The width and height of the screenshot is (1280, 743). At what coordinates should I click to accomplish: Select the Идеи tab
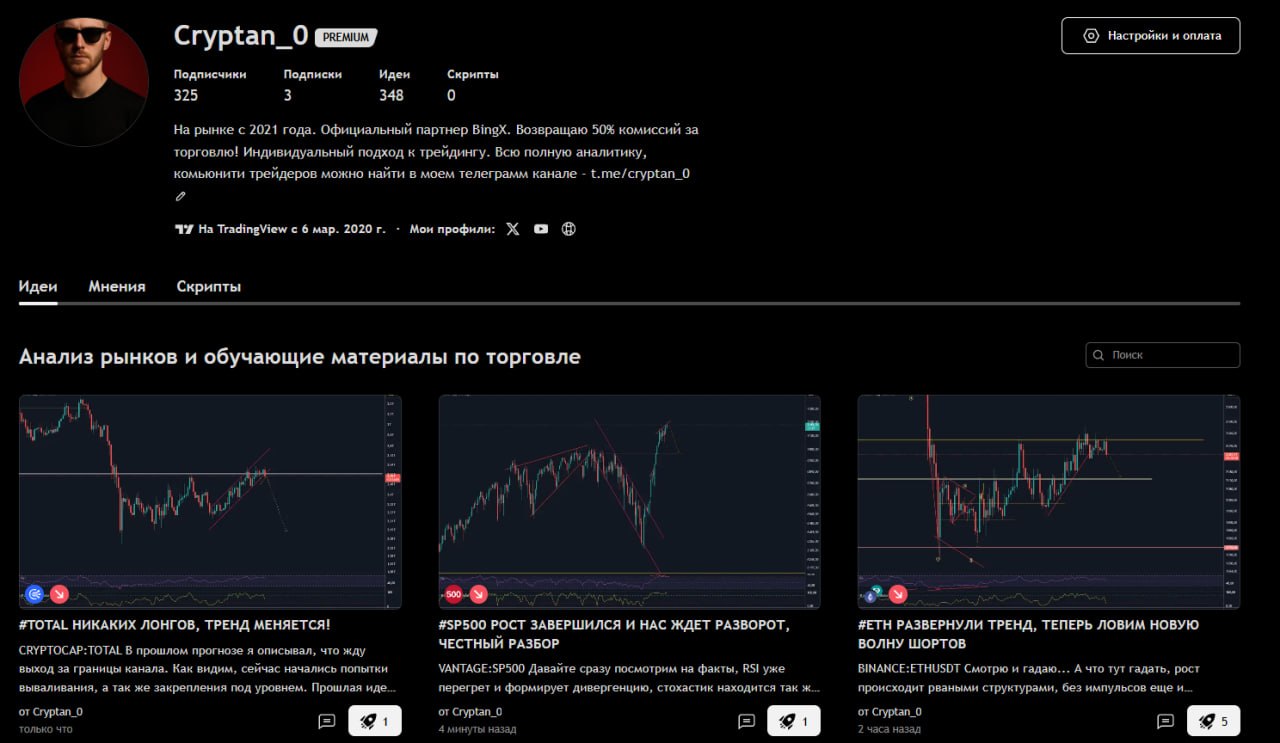(x=38, y=287)
